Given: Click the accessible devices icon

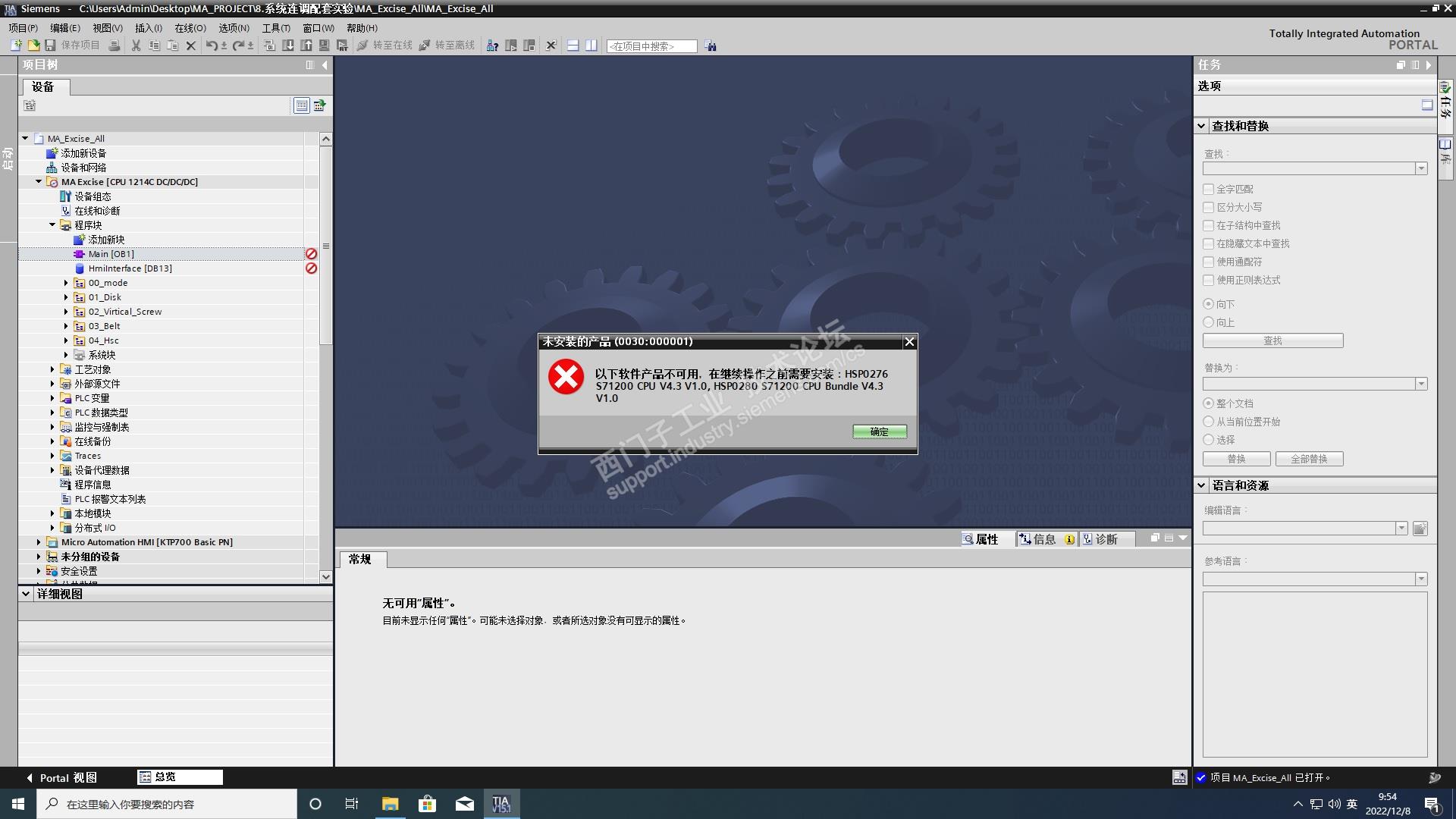Looking at the screenshot, I should 492,45.
